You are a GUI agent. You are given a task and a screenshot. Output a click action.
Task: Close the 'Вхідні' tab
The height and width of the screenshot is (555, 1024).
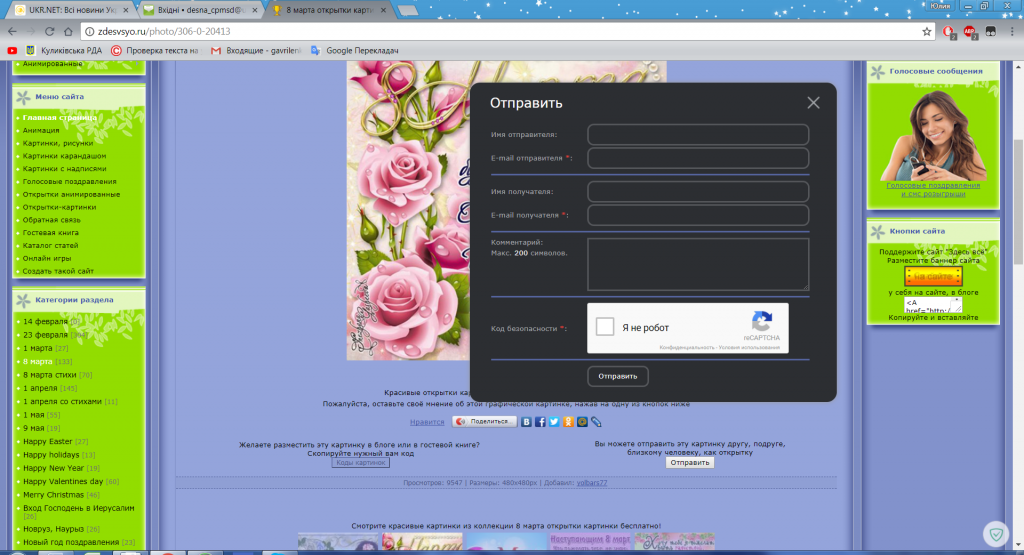click(255, 10)
